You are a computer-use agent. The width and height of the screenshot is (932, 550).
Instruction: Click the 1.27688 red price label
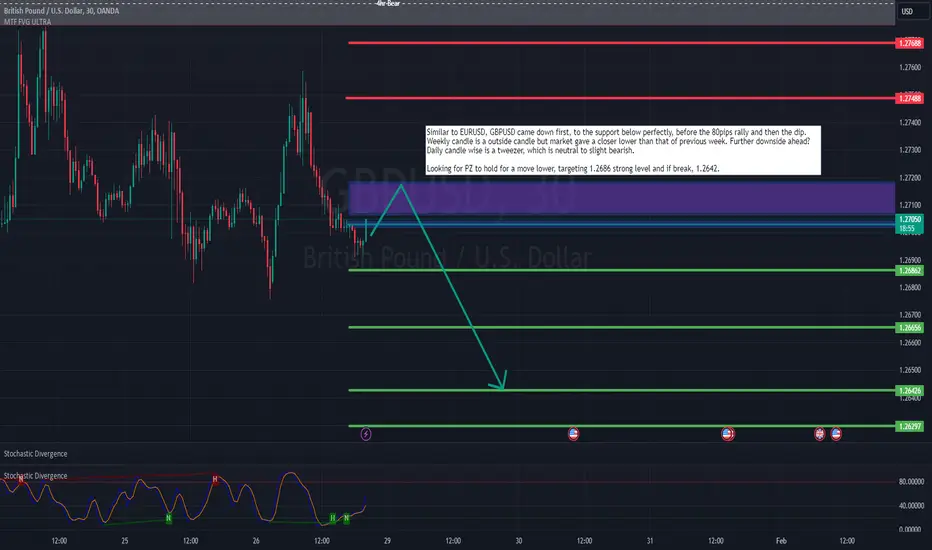909,43
